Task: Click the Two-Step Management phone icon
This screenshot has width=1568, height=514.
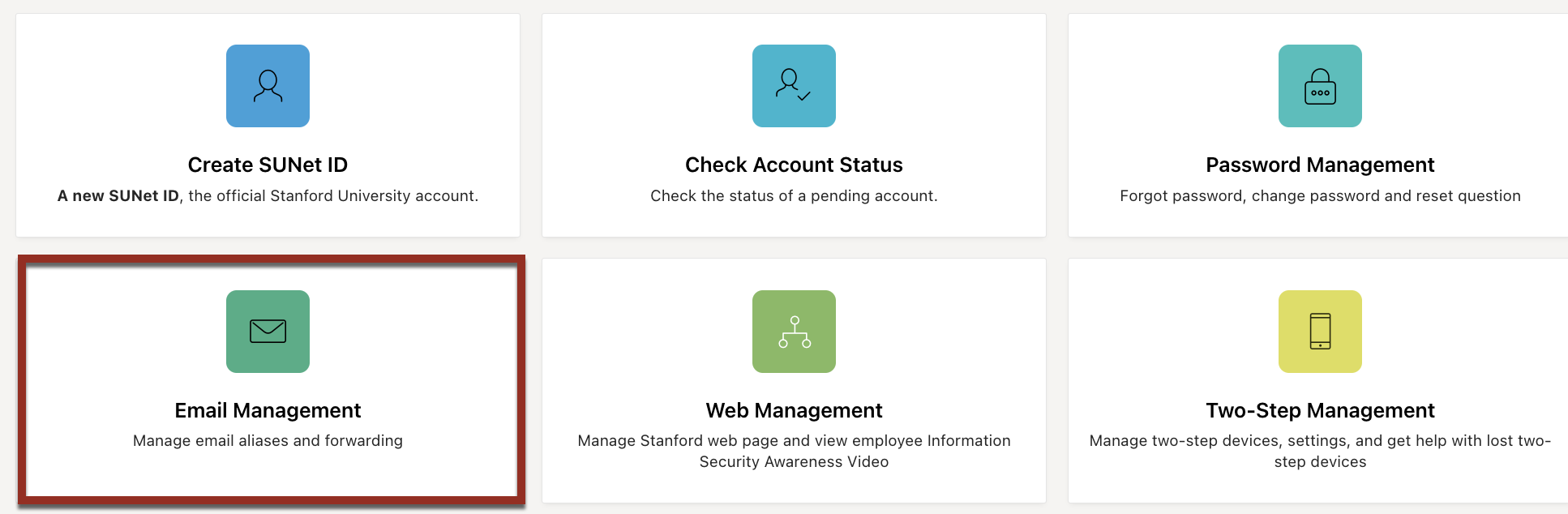Action: click(x=1319, y=332)
